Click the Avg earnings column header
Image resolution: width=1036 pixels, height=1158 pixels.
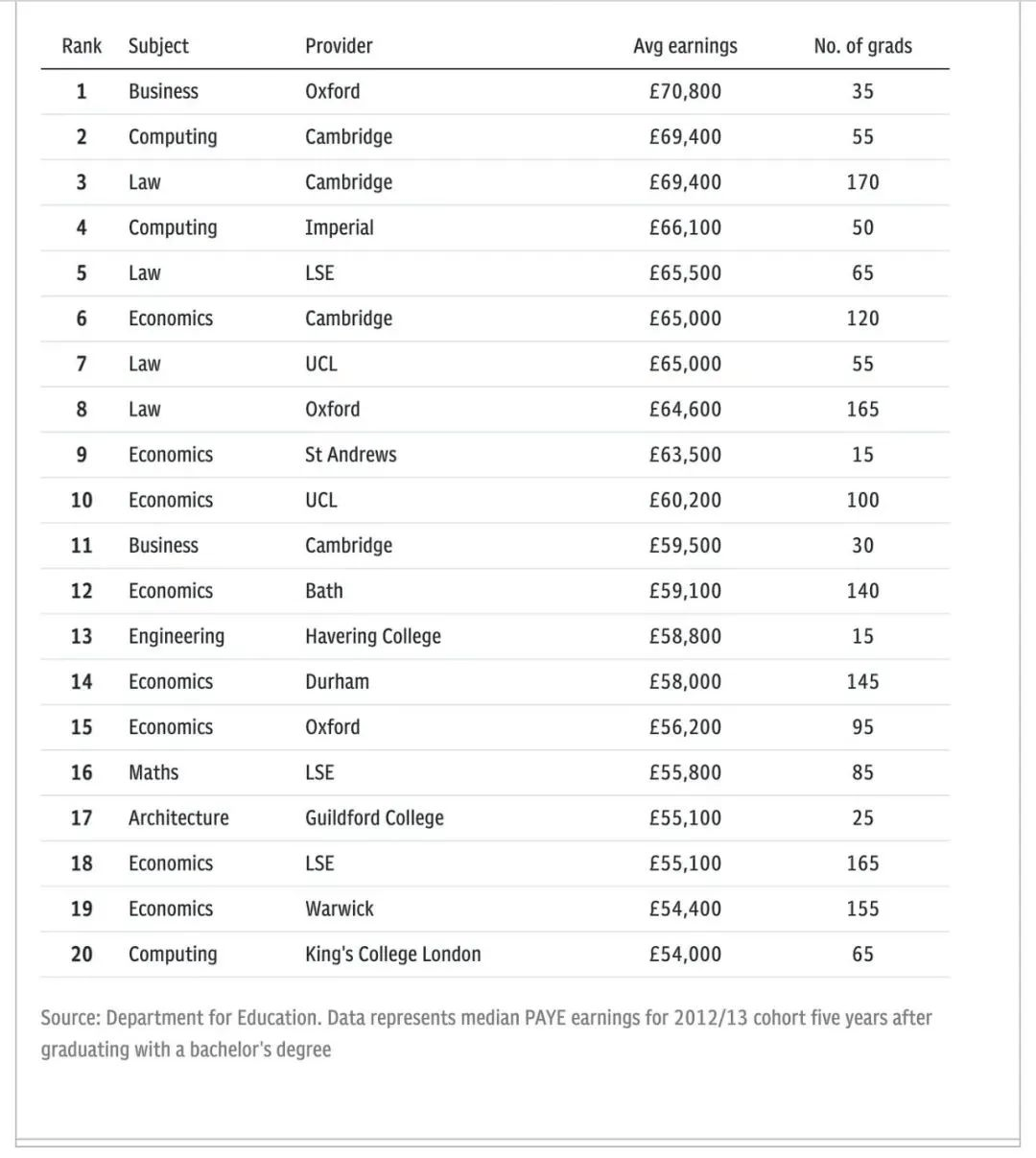point(685,46)
